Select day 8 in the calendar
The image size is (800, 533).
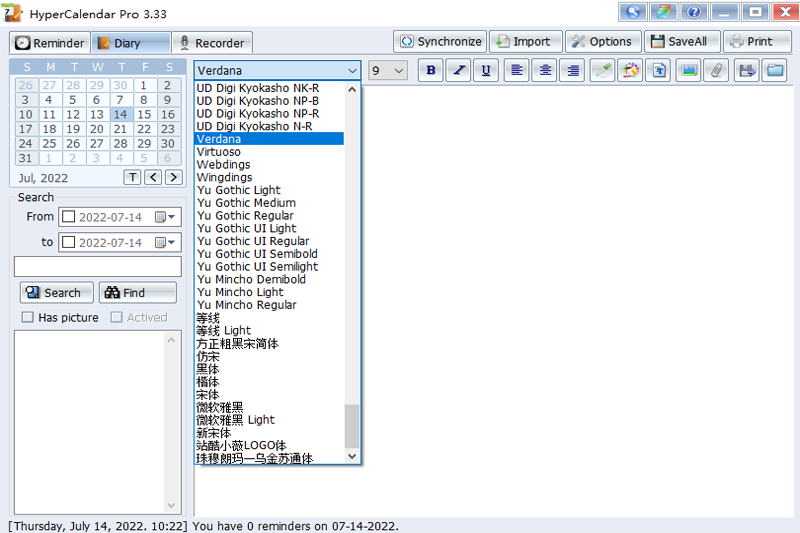click(144, 99)
